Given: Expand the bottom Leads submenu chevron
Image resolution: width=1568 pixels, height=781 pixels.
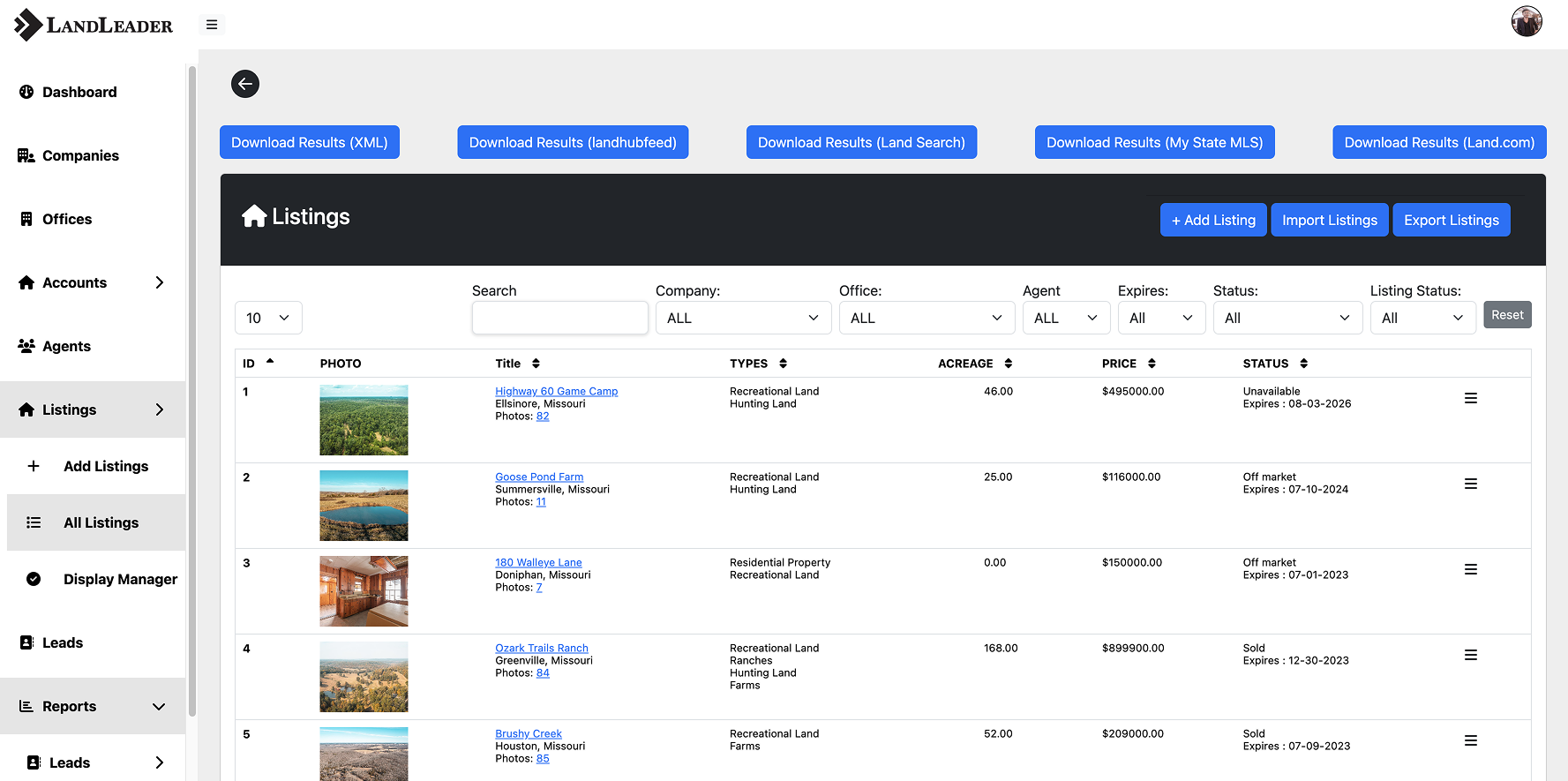Looking at the screenshot, I should 160,762.
